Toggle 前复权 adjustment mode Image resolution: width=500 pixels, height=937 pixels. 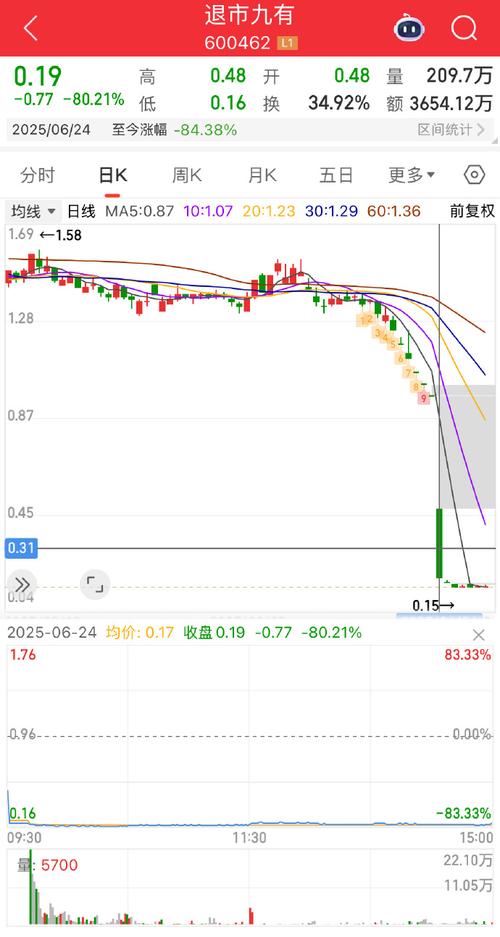click(472, 211)
